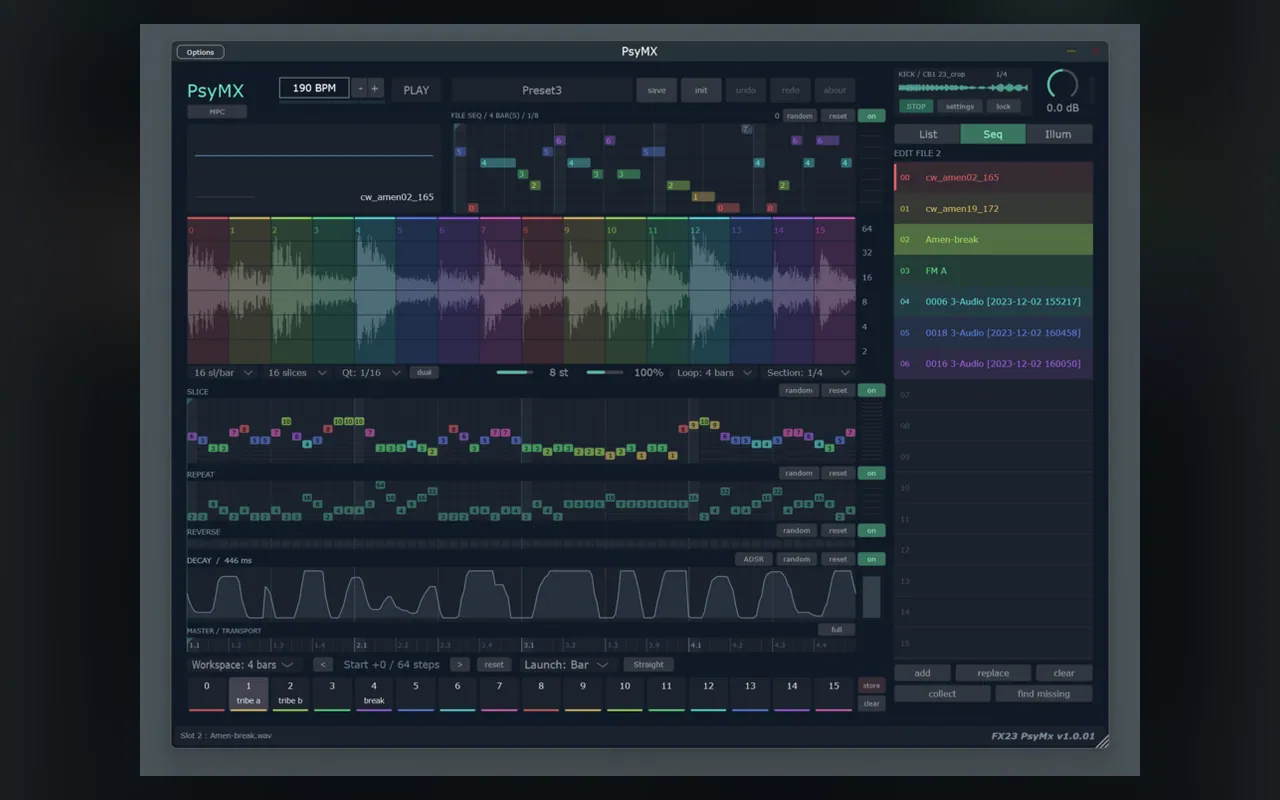Open the 16 slices dropdown
The width and height of the screenshot is (1280, 800).
[297, 372]
